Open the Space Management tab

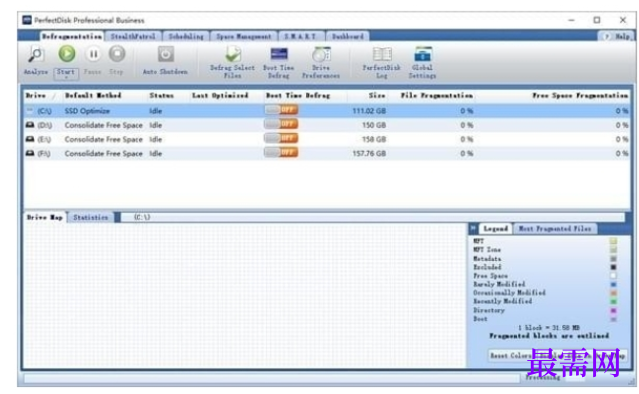pyautogui.click(x=244, y=37)
